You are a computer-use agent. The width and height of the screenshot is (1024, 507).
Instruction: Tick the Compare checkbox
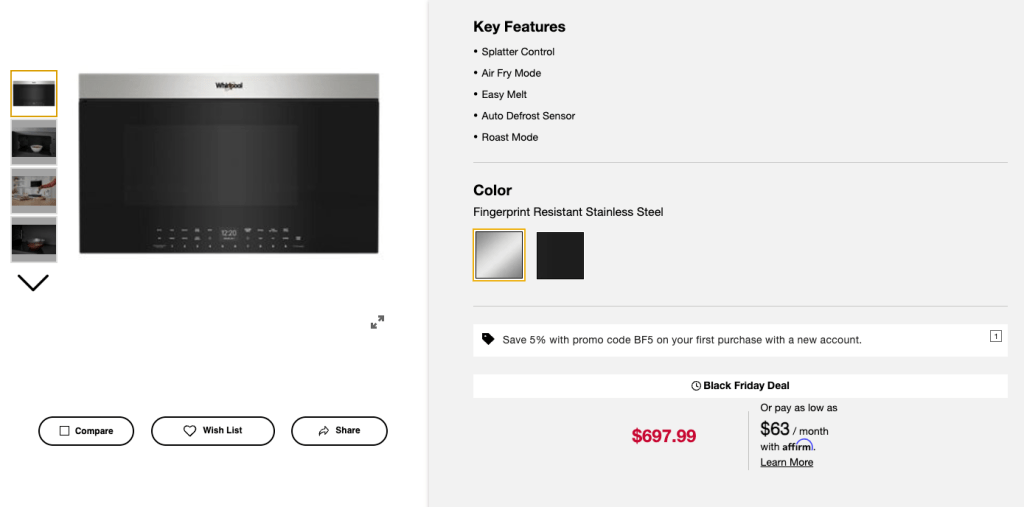click(x=65, y=431)
